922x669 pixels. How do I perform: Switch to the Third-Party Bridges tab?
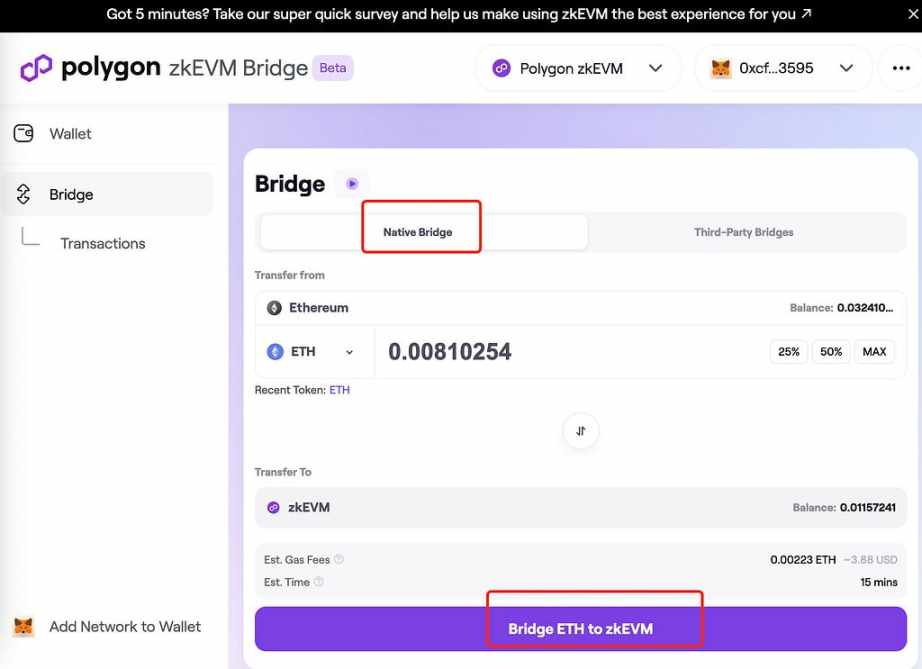pyautogui.click(x=743, y=232)
